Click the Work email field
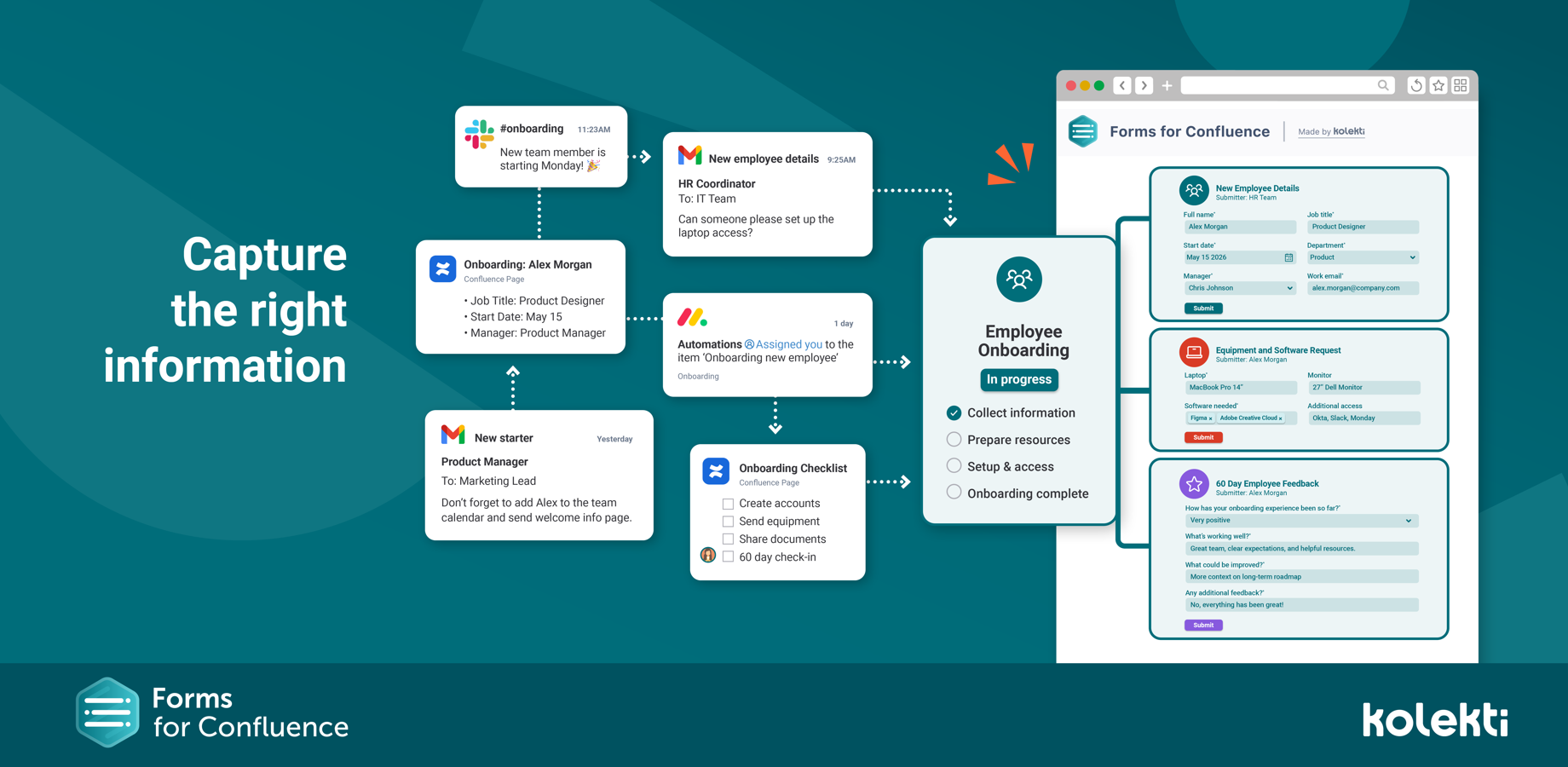Screen dimensions: 1568x767 click(x=1363, y=288)
